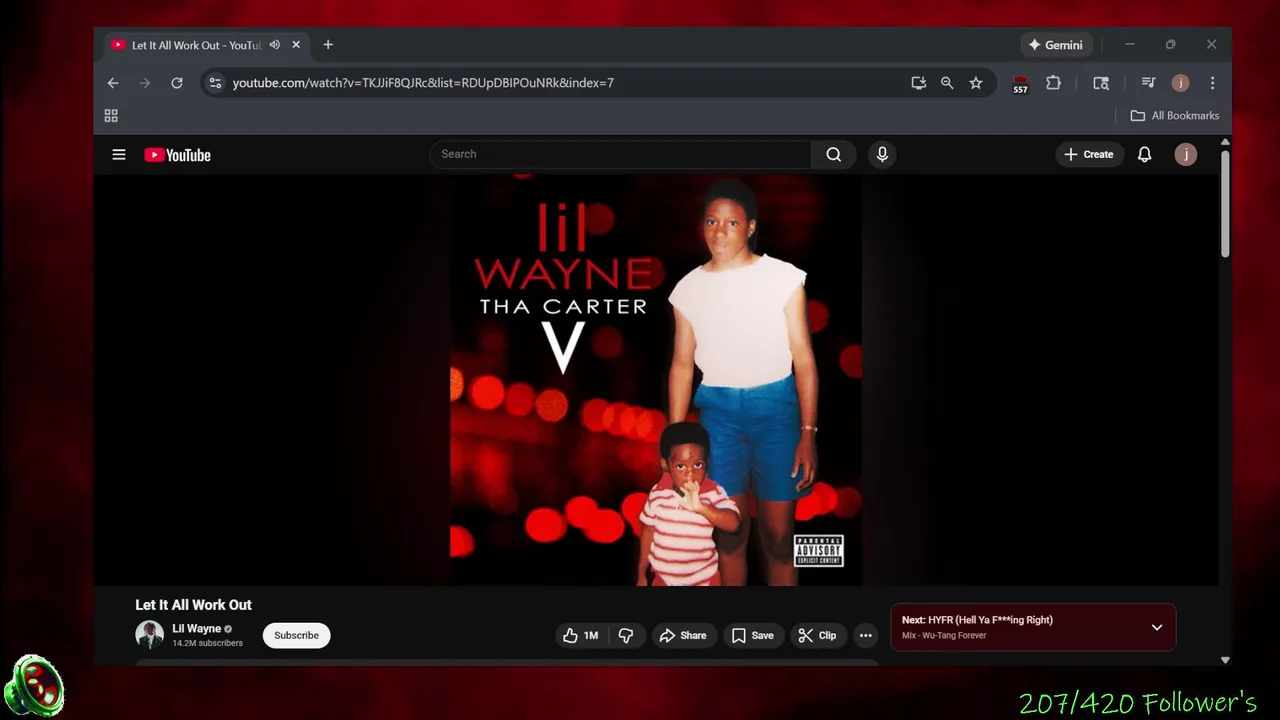1280x720 pixels.
Task: Click the 14.2M subscribers text
Action: click(207, 643)
